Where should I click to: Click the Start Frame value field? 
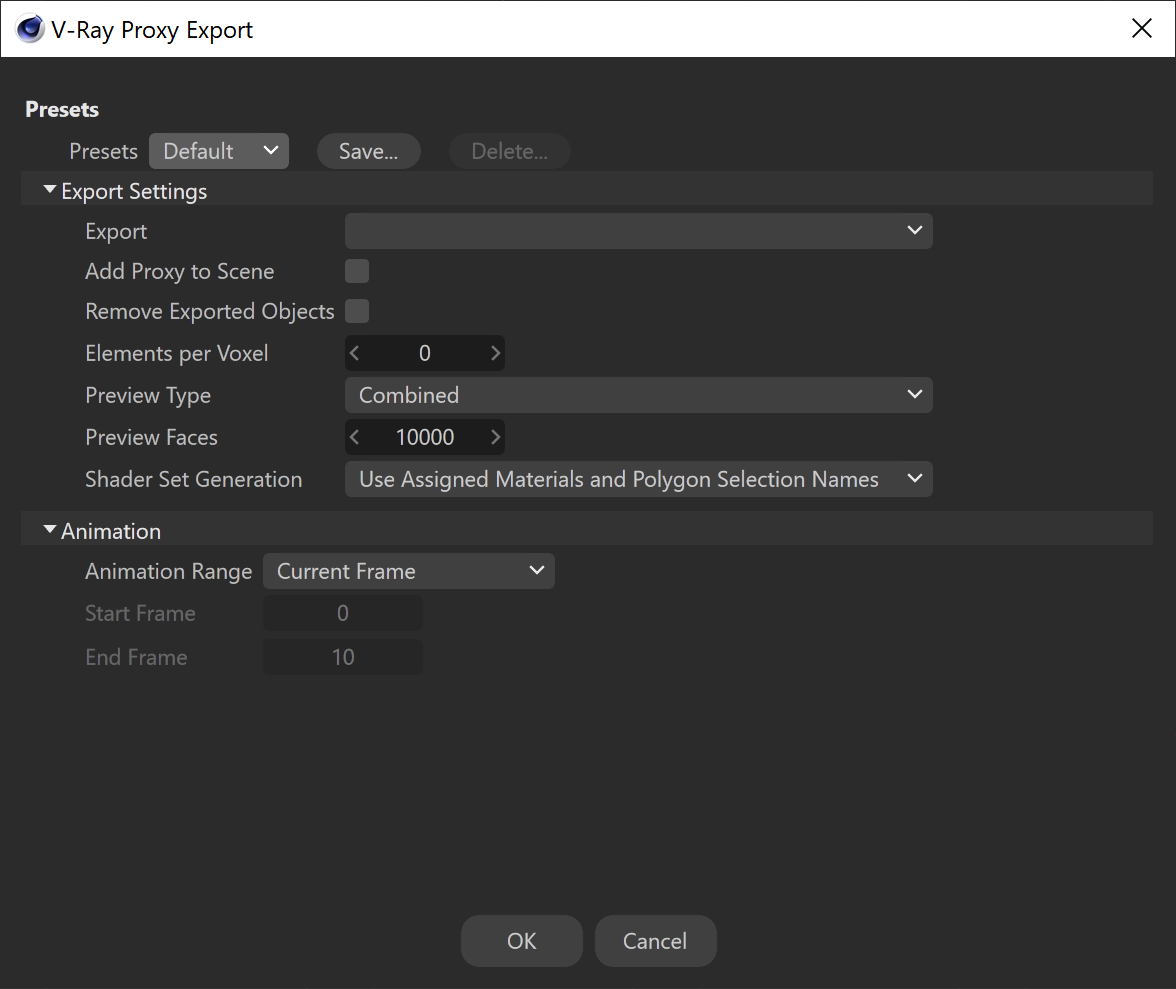pyautogui.click(x=343, y=613)
